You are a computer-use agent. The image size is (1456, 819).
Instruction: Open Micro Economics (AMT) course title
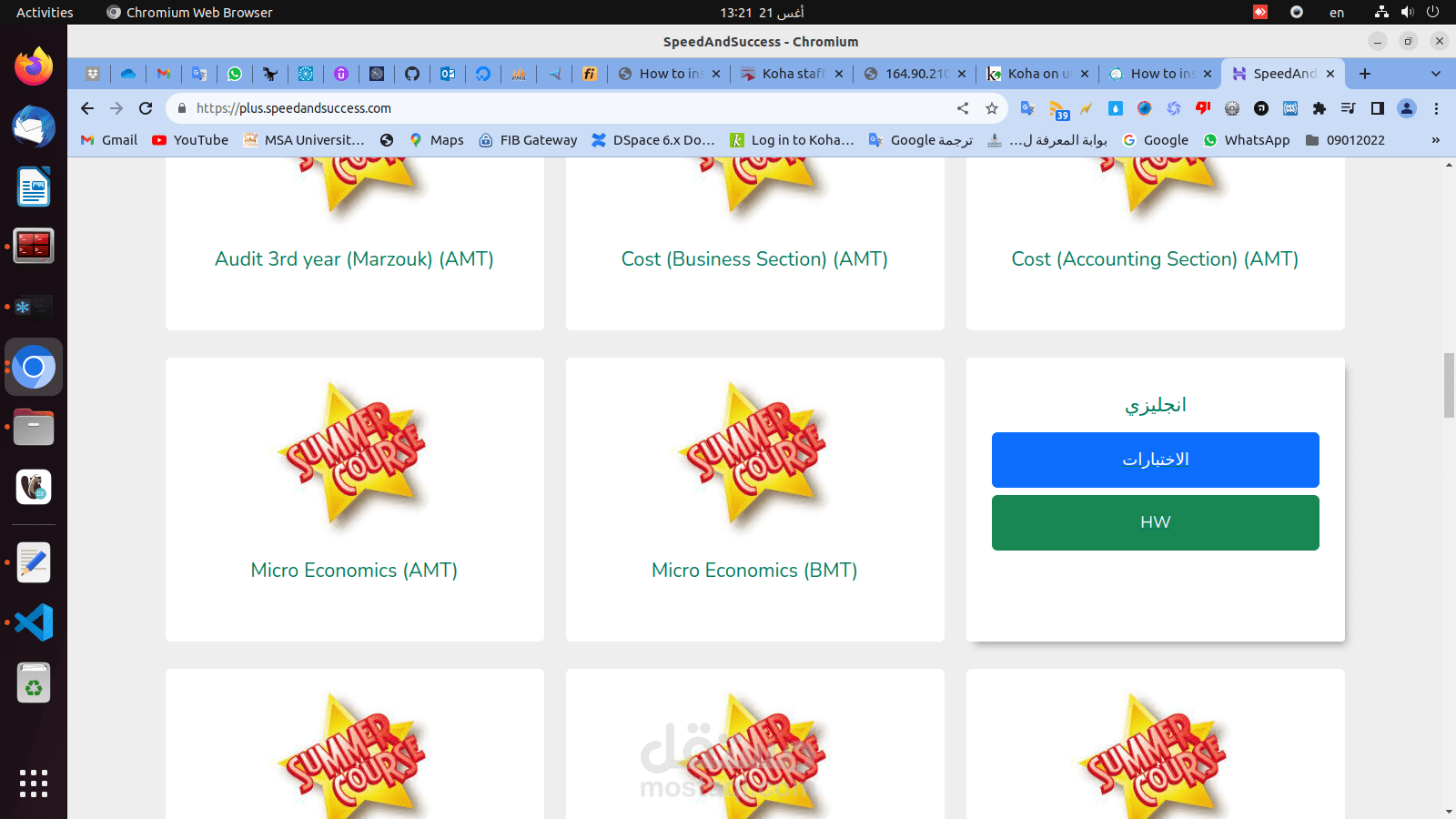coord(354,571)
